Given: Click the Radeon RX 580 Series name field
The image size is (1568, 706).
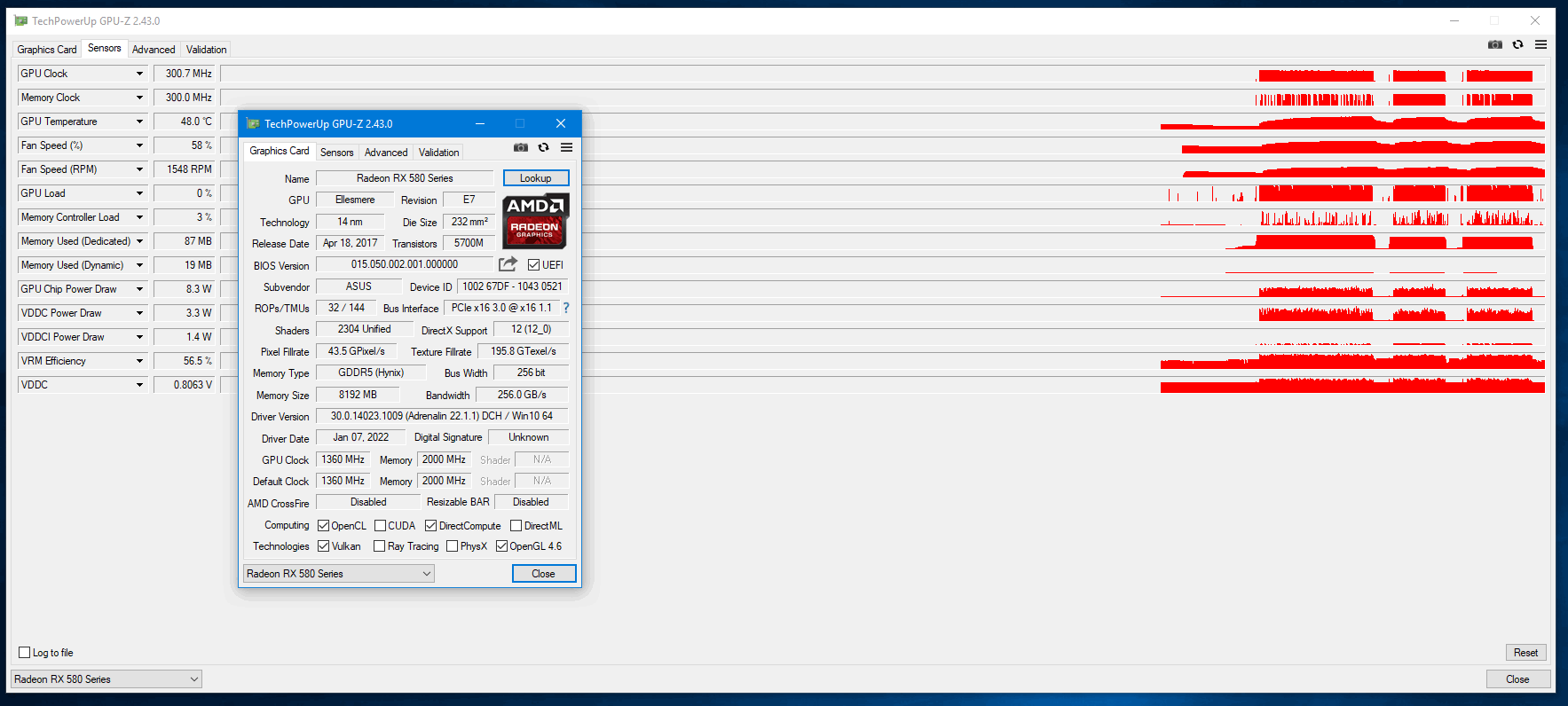Looking at the screenshot, I should pos(405,178).
